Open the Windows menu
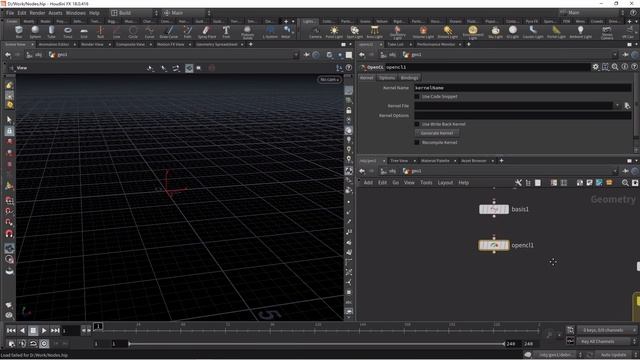640x360 pixels. pyautogui.click(x=76, y=13)
